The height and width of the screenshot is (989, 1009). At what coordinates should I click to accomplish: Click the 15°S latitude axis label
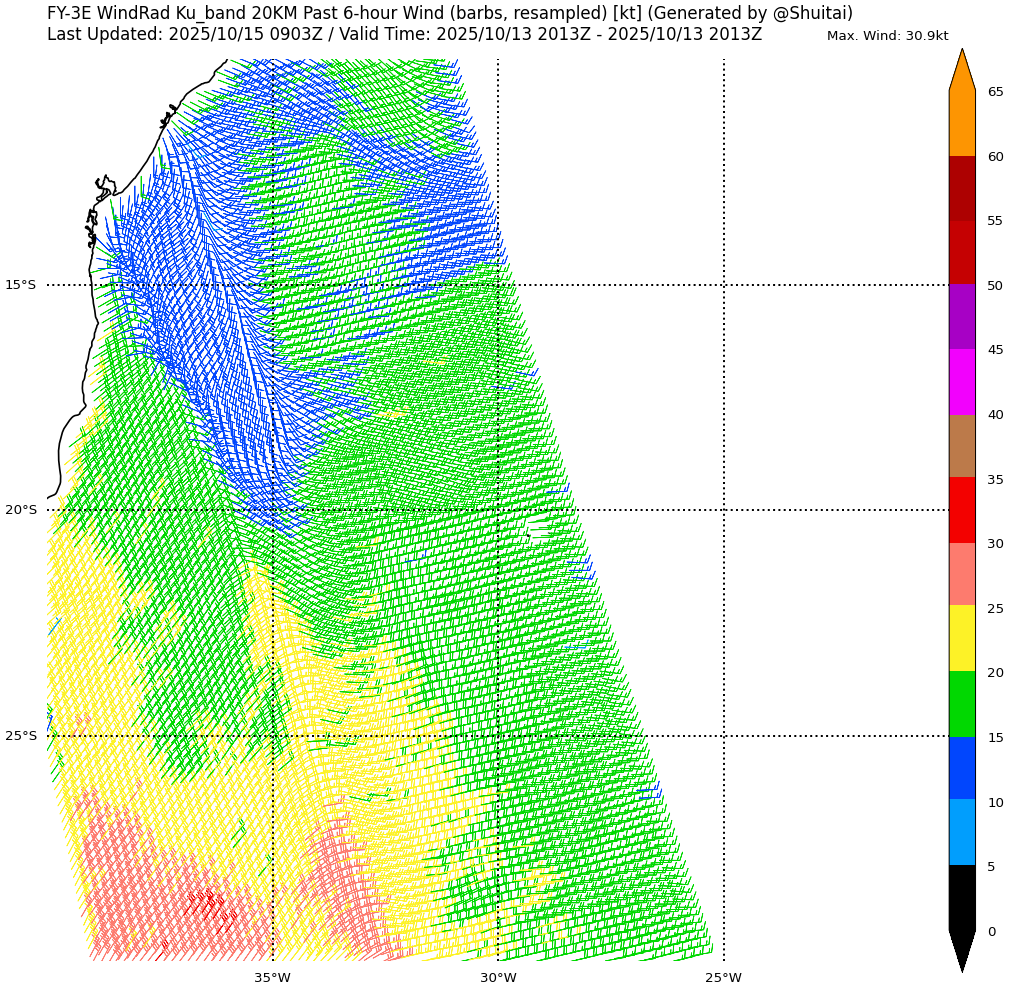pos(20,285)
